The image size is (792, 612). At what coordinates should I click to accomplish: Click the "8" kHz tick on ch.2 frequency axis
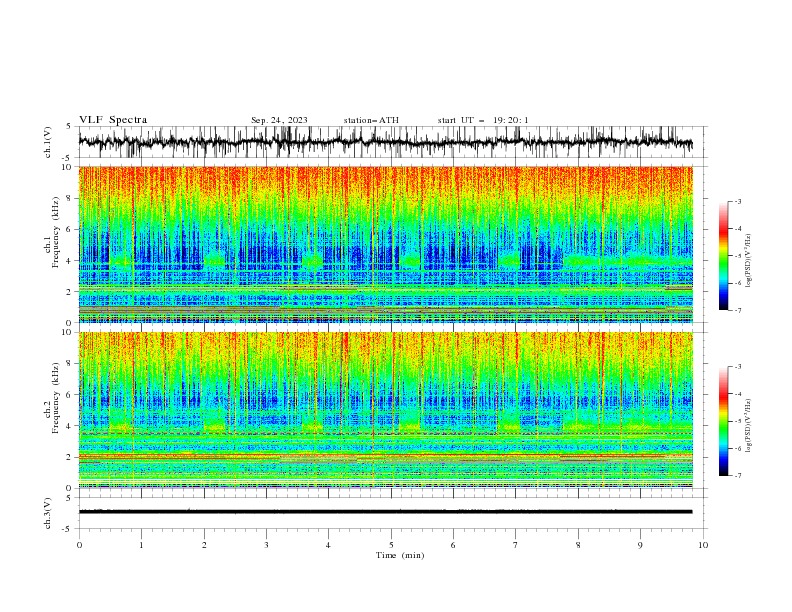point(69,364)
